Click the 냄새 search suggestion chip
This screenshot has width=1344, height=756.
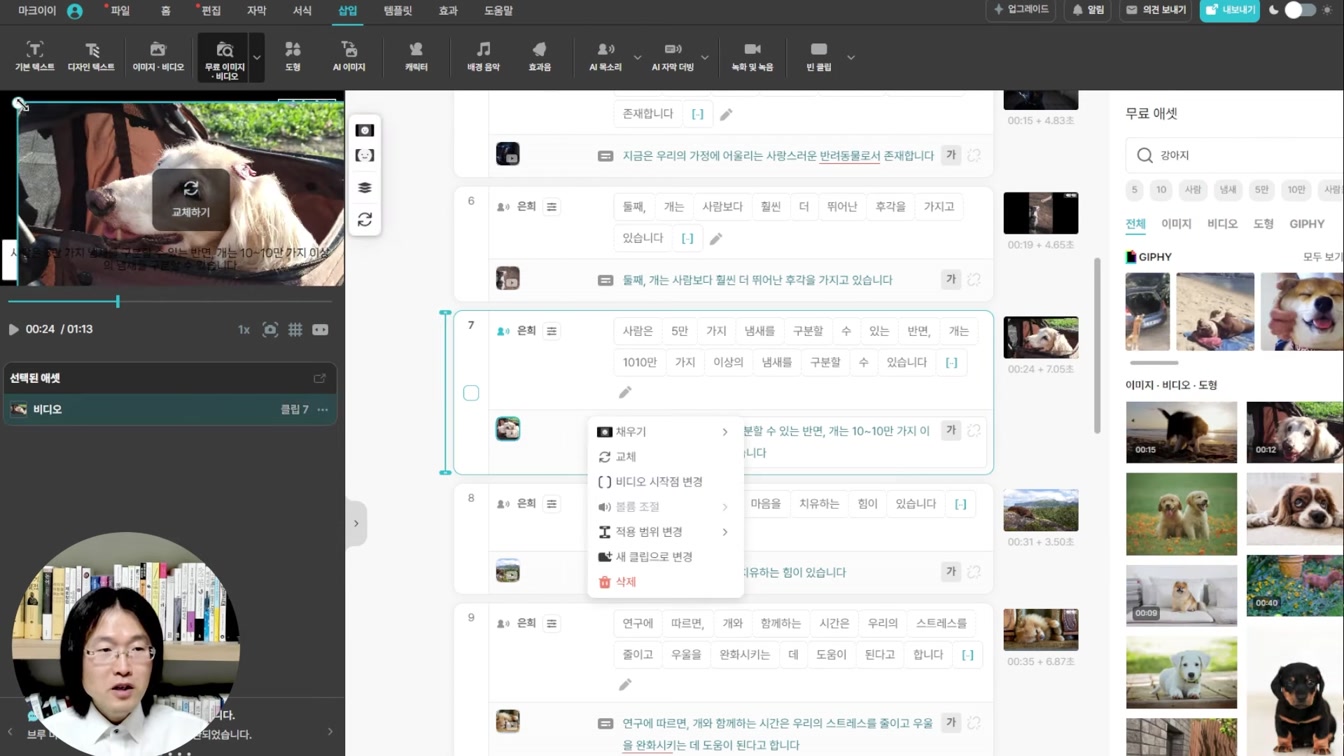point(1227,189)
